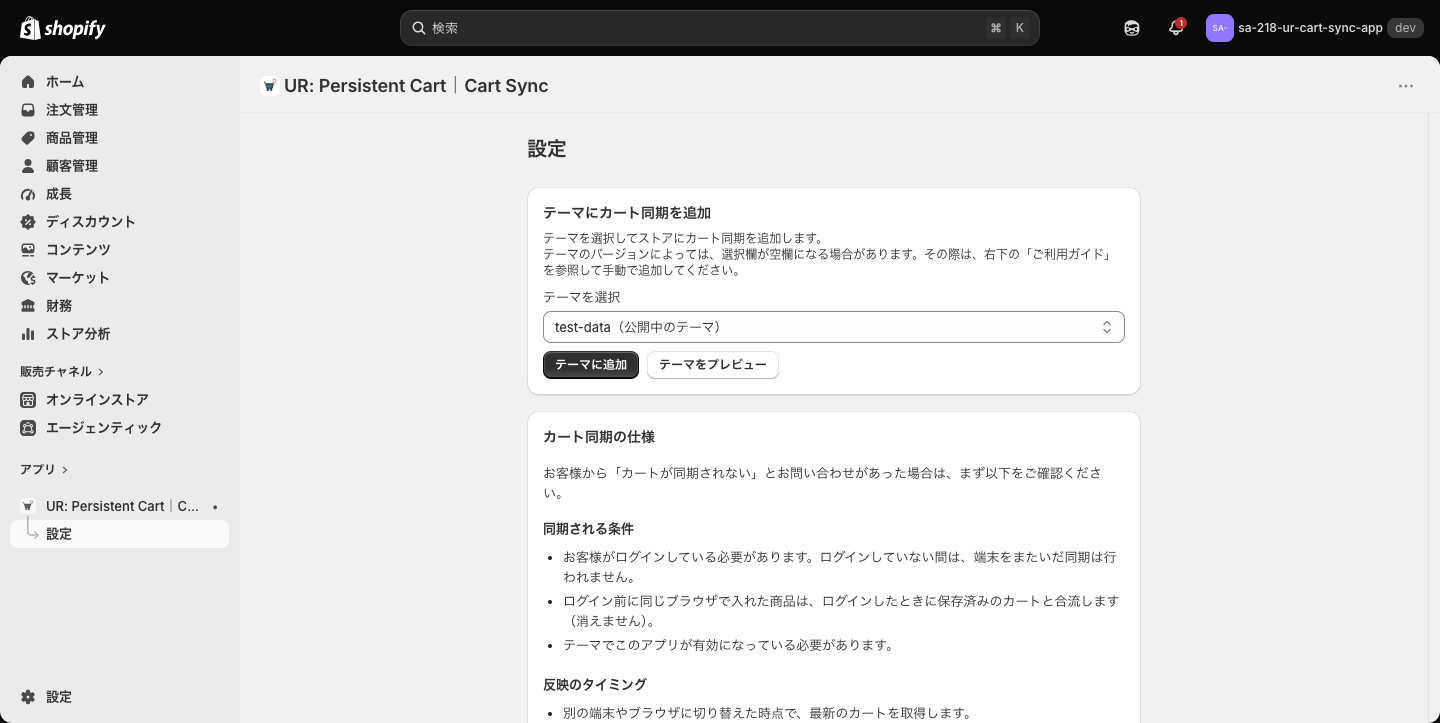Click the Shopify logo
Image resolution: width=1440 pixels, height=723 pixels.
62,28
